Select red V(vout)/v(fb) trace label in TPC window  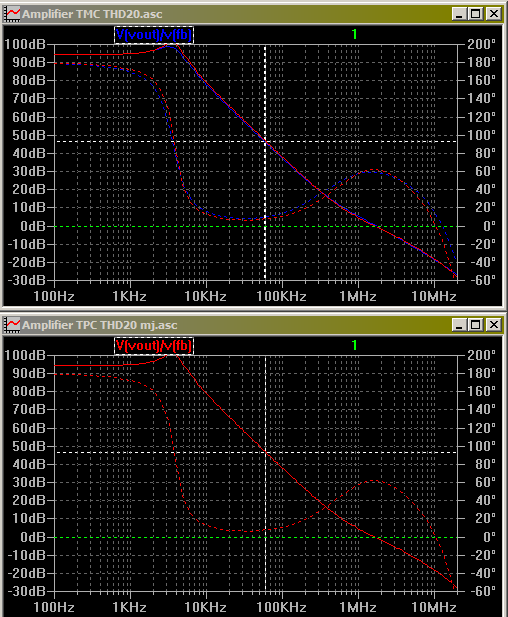[x=154, y=346]
